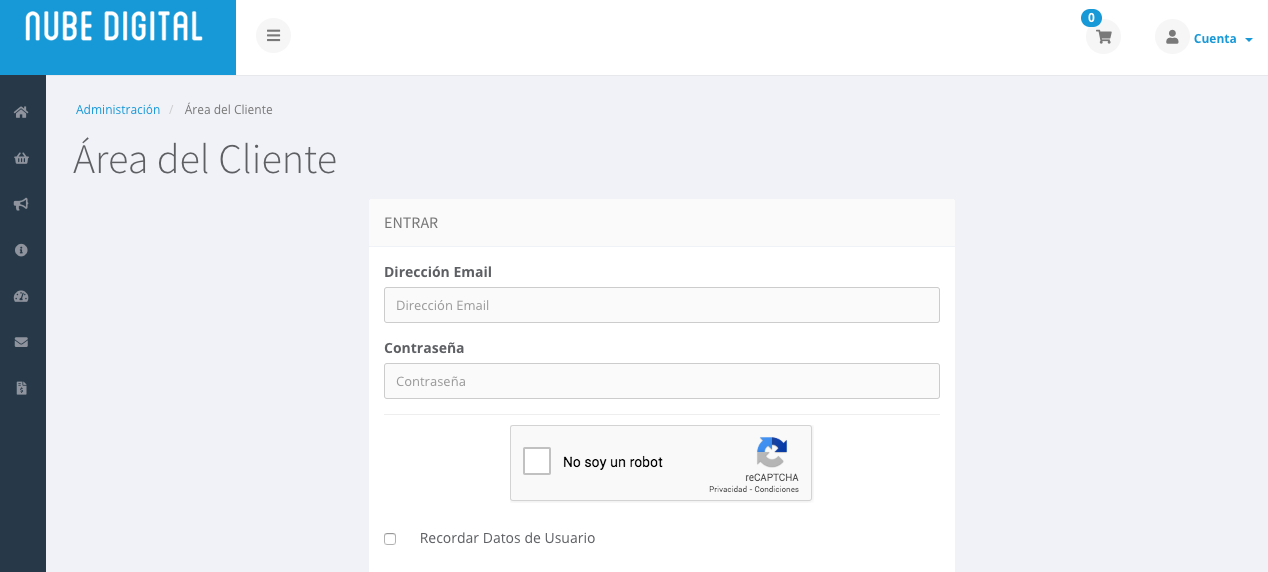
Task: Toggle the hamburger menu button
Action: [x=273, y=36]
